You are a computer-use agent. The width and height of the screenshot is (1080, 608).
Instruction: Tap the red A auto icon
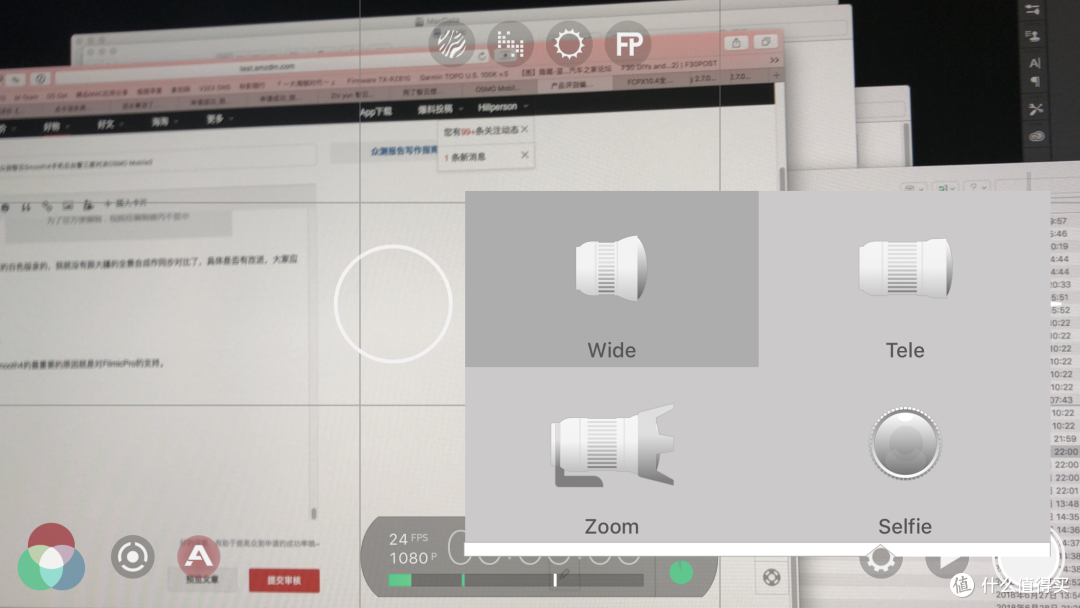pos(198,556)
